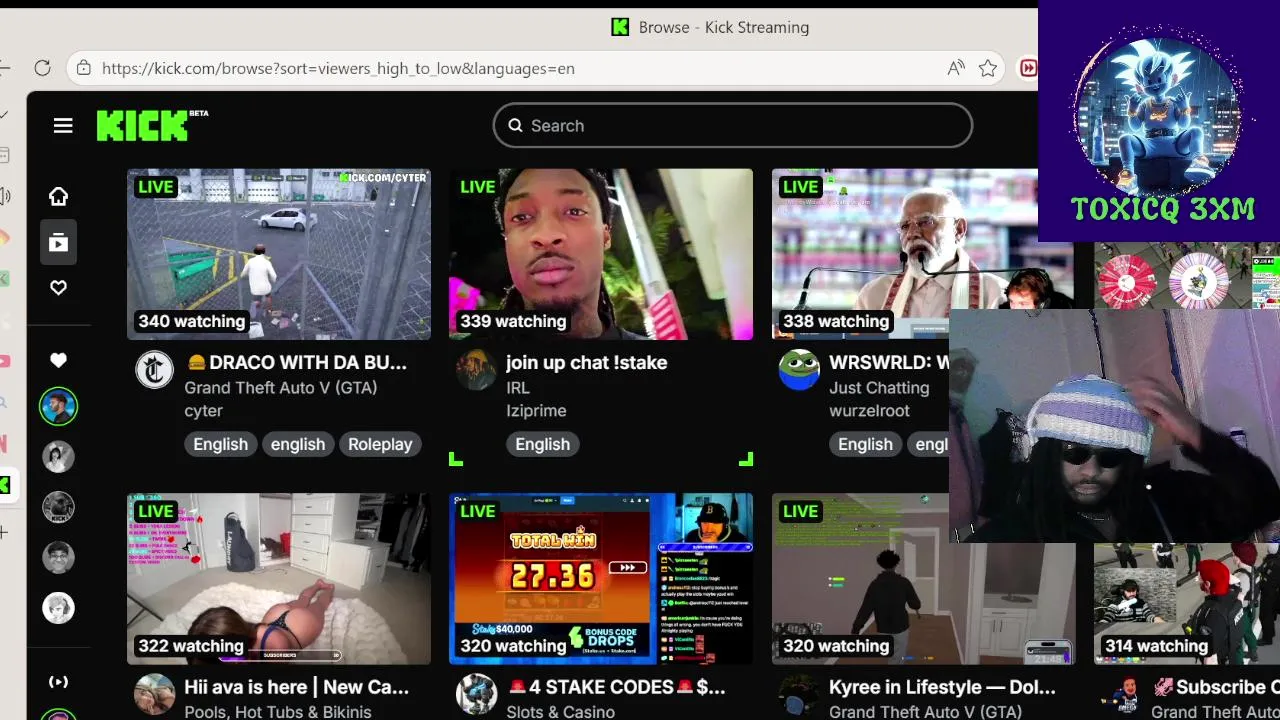Reload the page with browser refresh button
This screenshot has height=720, width=1280.
click(42, 68)
